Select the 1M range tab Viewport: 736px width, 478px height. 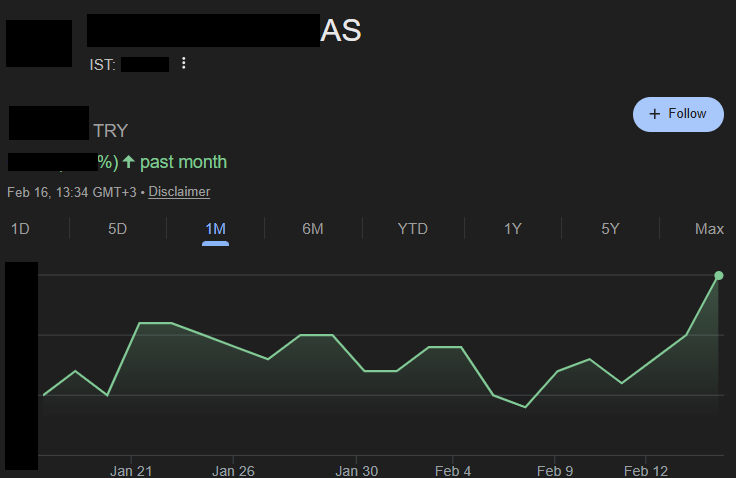coord(215,229)
